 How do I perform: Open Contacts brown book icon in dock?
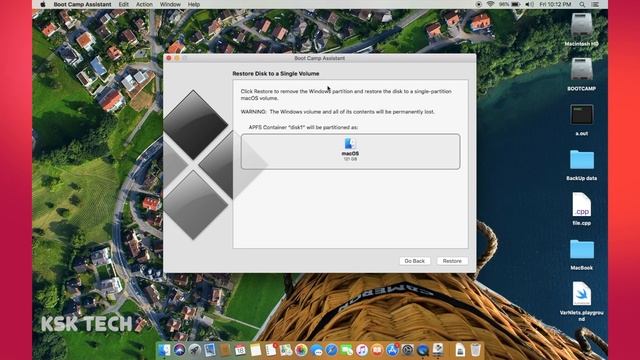pos(225,350)
